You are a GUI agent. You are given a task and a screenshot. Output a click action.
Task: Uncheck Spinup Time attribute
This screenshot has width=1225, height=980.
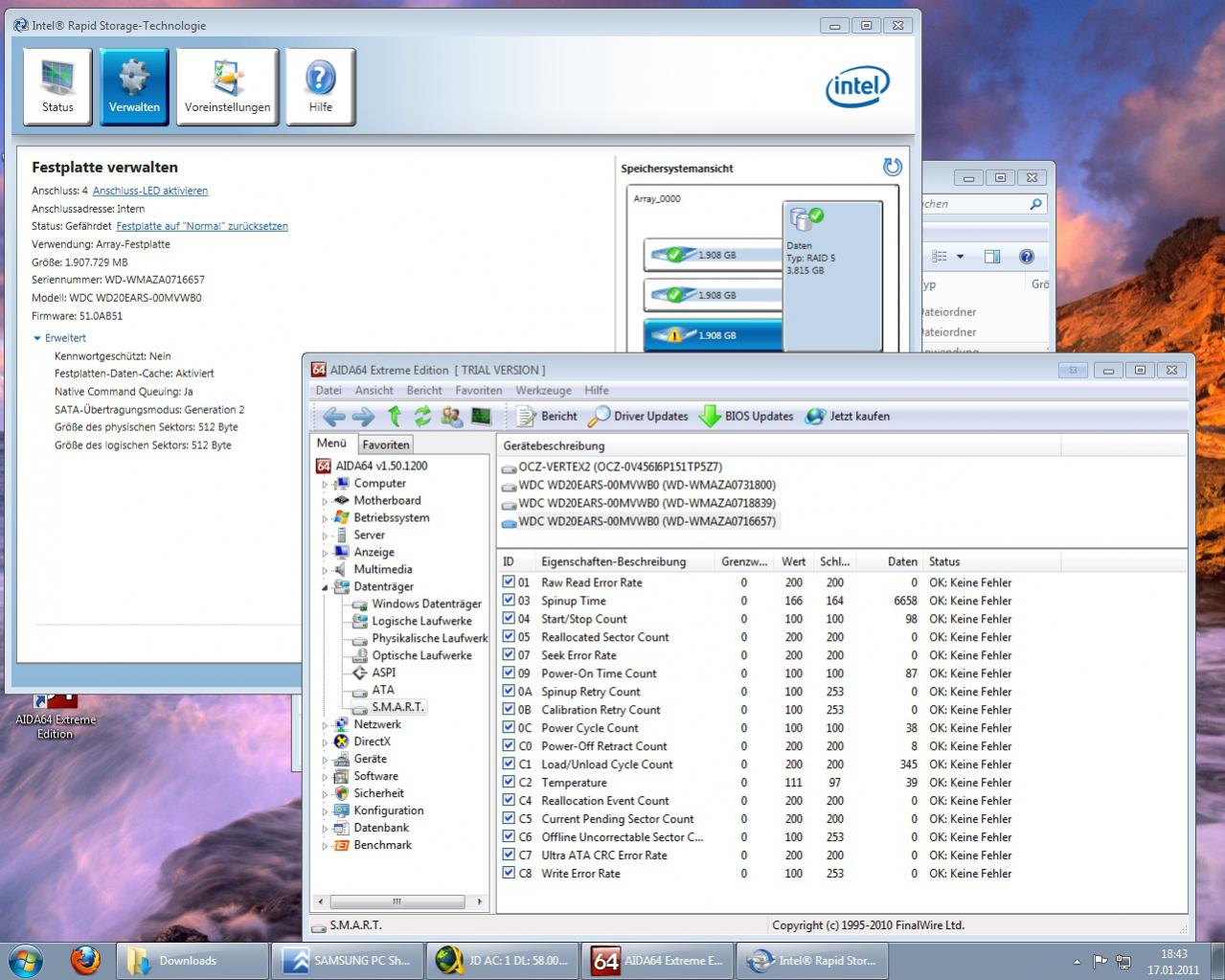pos(509,600)
